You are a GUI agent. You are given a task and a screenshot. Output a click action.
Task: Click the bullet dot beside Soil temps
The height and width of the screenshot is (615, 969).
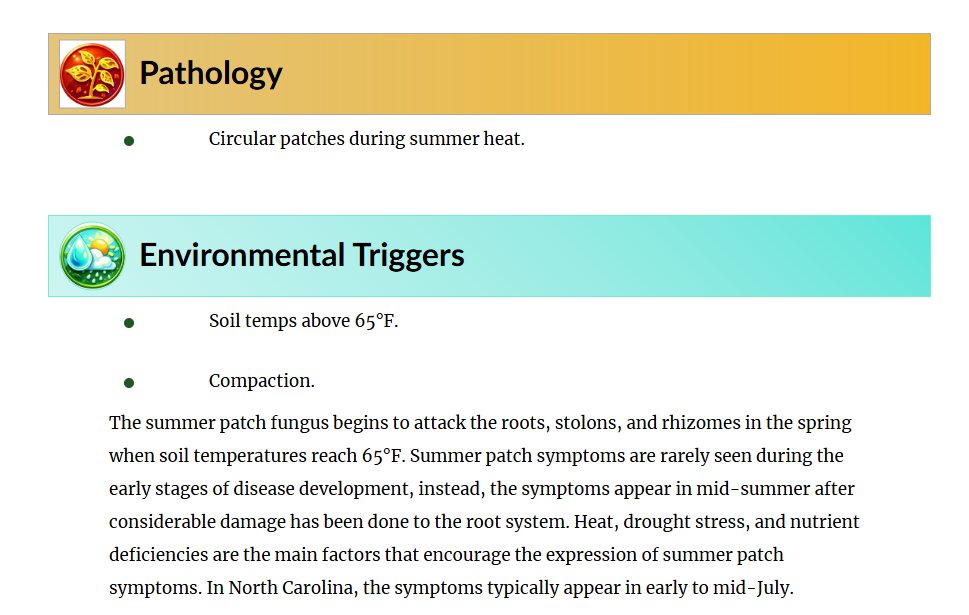tap(129, 323)
